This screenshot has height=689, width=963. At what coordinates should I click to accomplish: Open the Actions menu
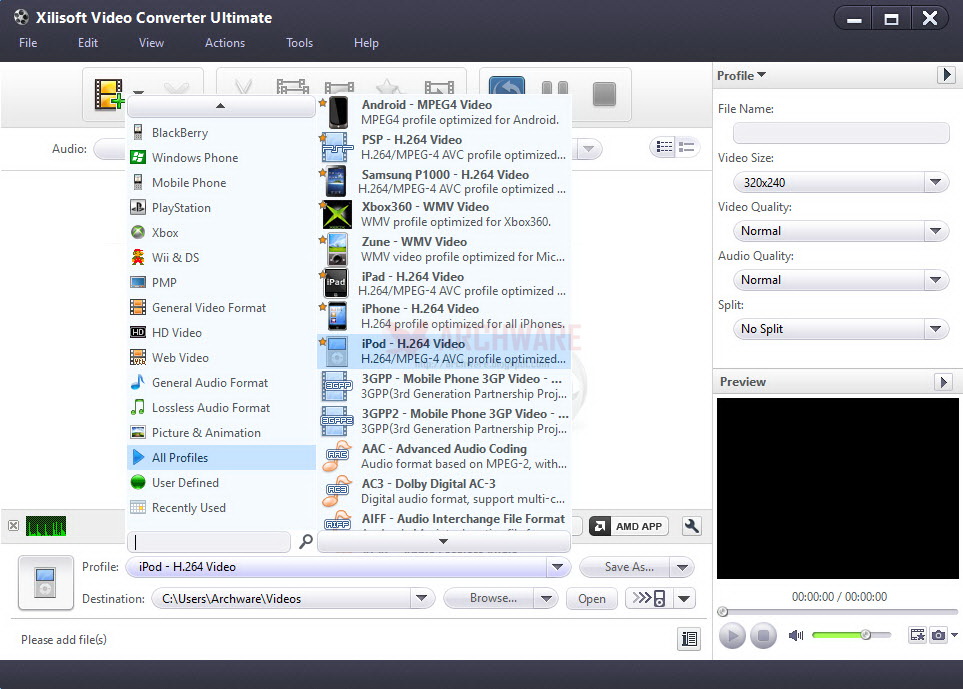[x=225, y=43]
